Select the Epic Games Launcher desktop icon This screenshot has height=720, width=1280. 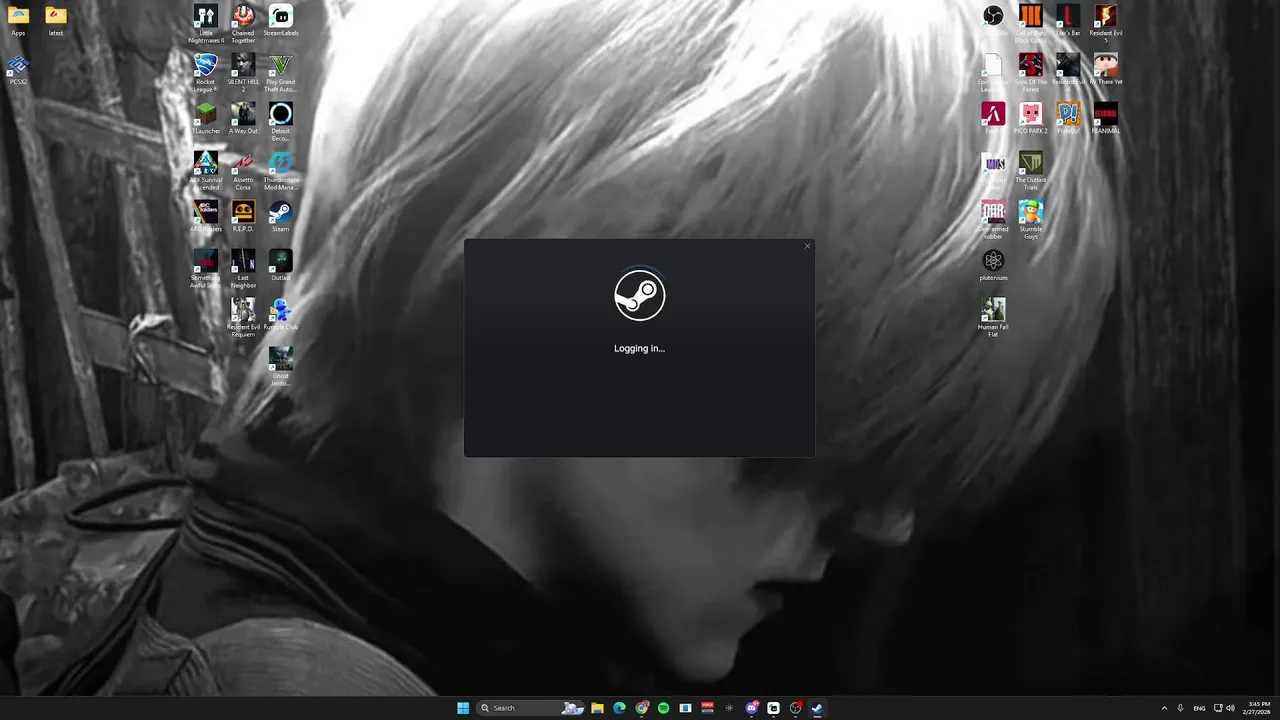point(993,73)
